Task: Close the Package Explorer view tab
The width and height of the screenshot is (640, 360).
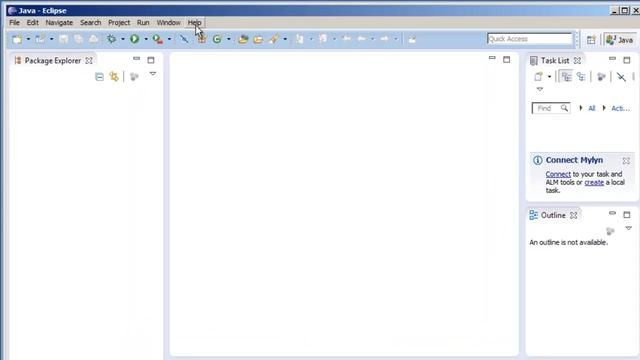Action: pyautogui.click(x=89, y=60)
